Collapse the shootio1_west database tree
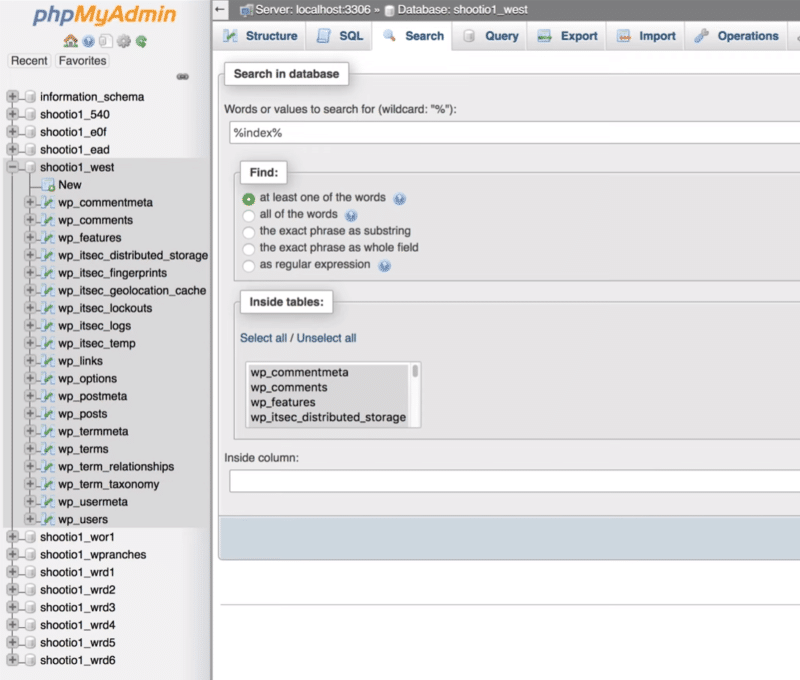This screenshot has height=680, width=800. (12, 167)
